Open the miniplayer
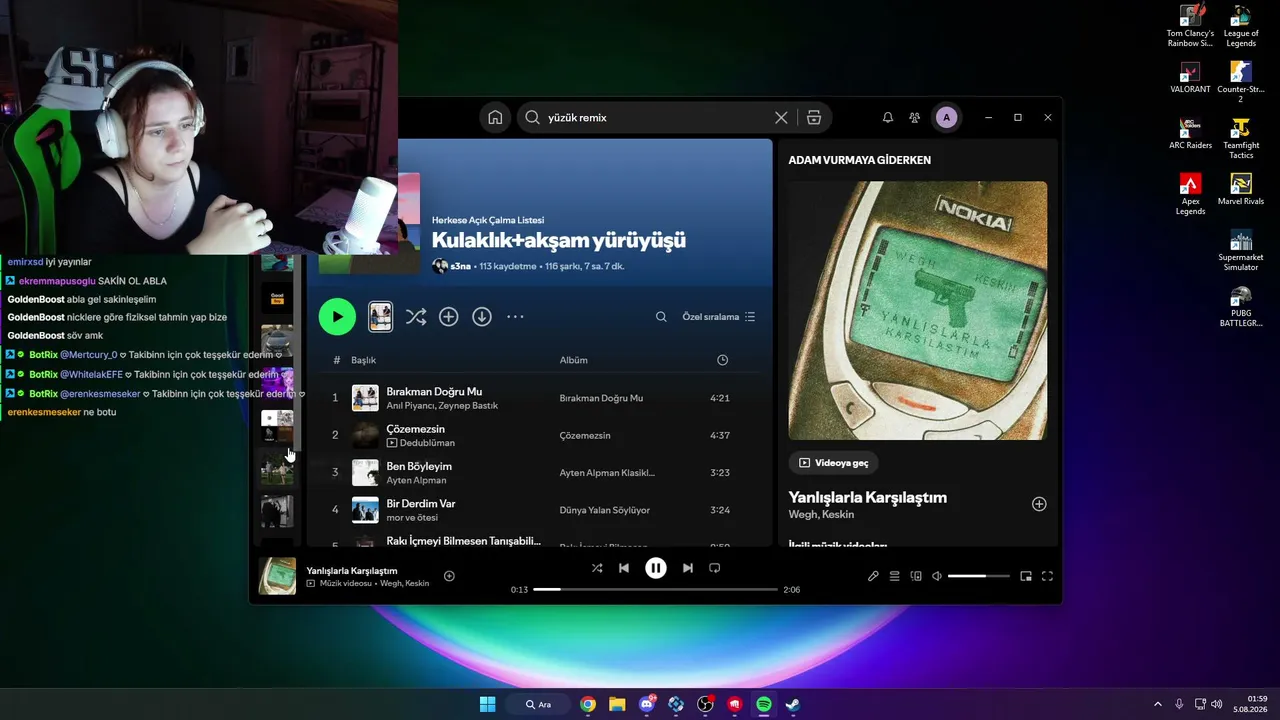 coord(1025,576)
